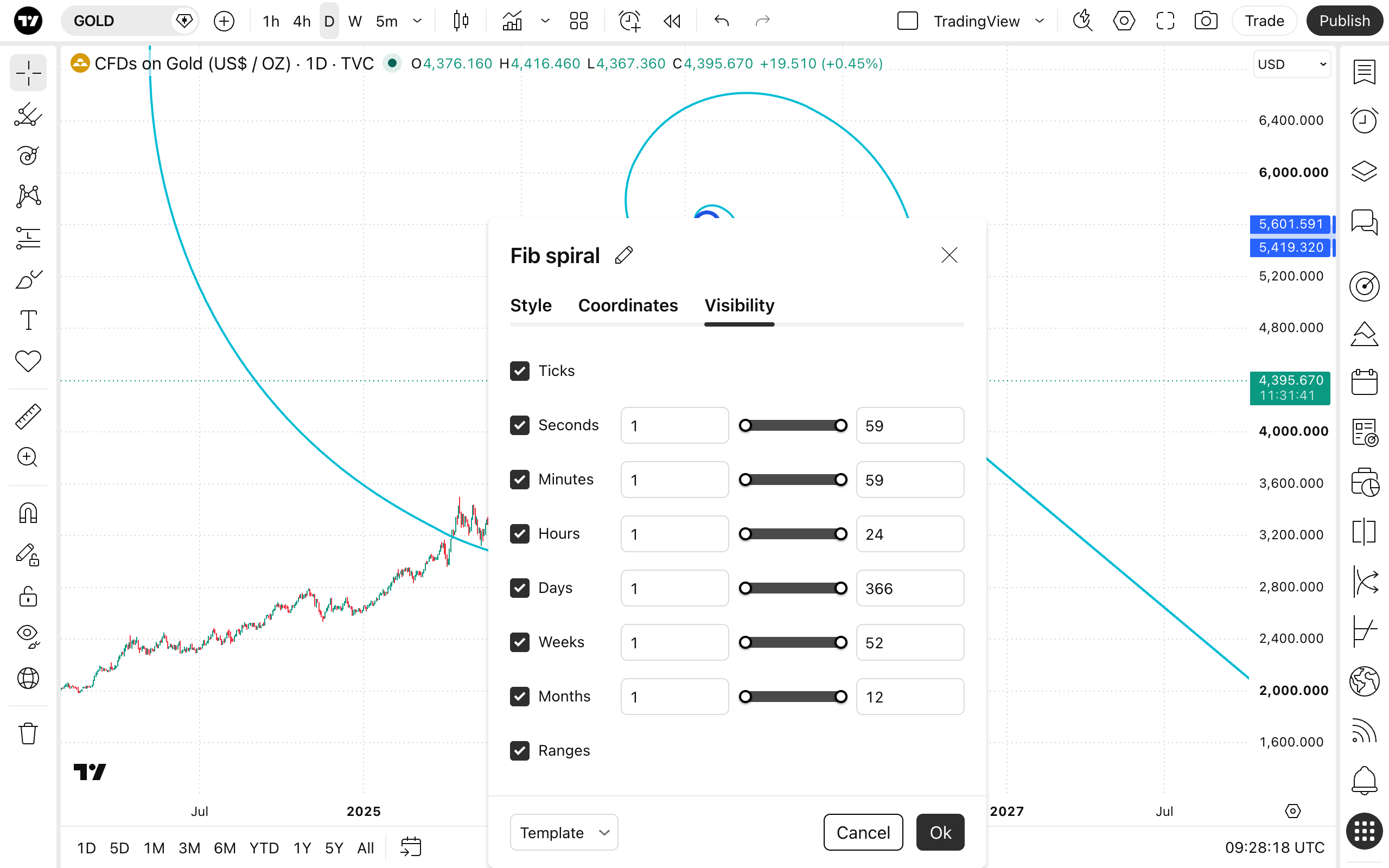This screenshot has width=1389, height=868.
Task: Uncheck the Ticks checkbox
Action: click(x=519, y=371)
